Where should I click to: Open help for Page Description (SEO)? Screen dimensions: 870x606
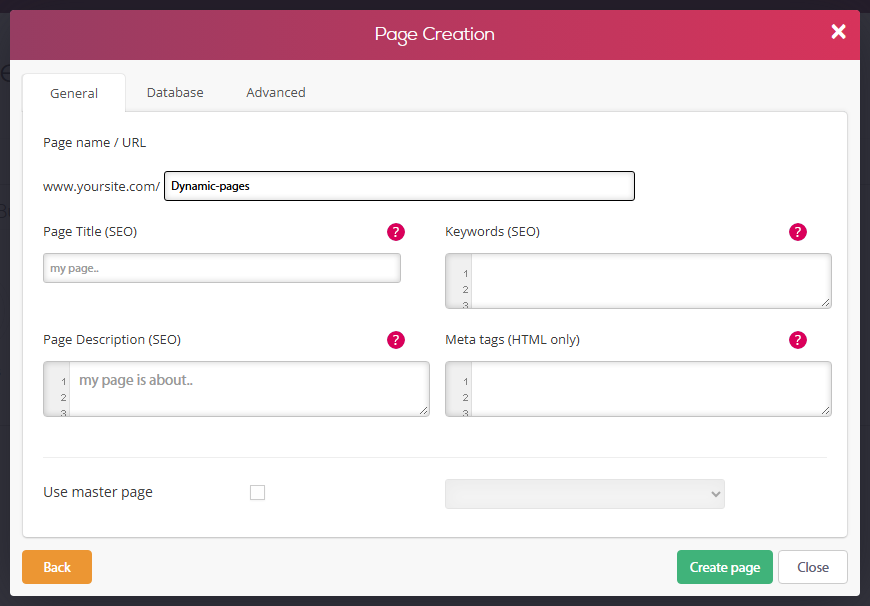pos(396,340)
